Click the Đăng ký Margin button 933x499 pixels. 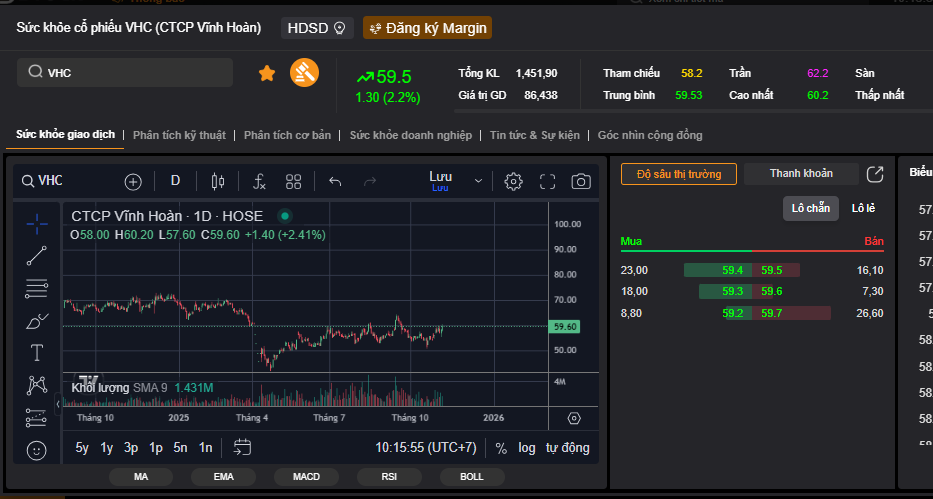(427, 28)
